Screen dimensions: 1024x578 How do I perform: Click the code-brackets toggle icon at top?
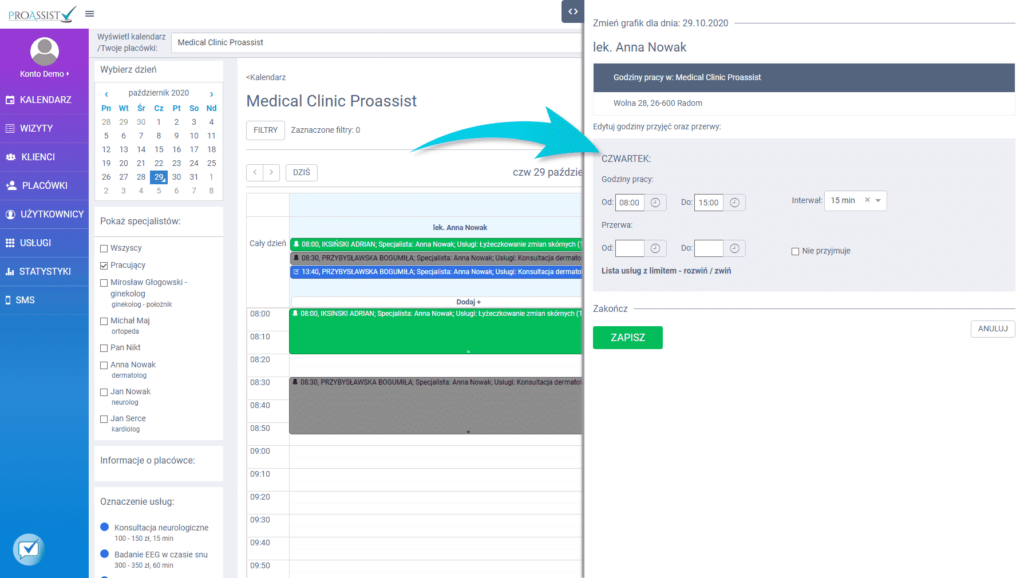(x=571, y=11)
